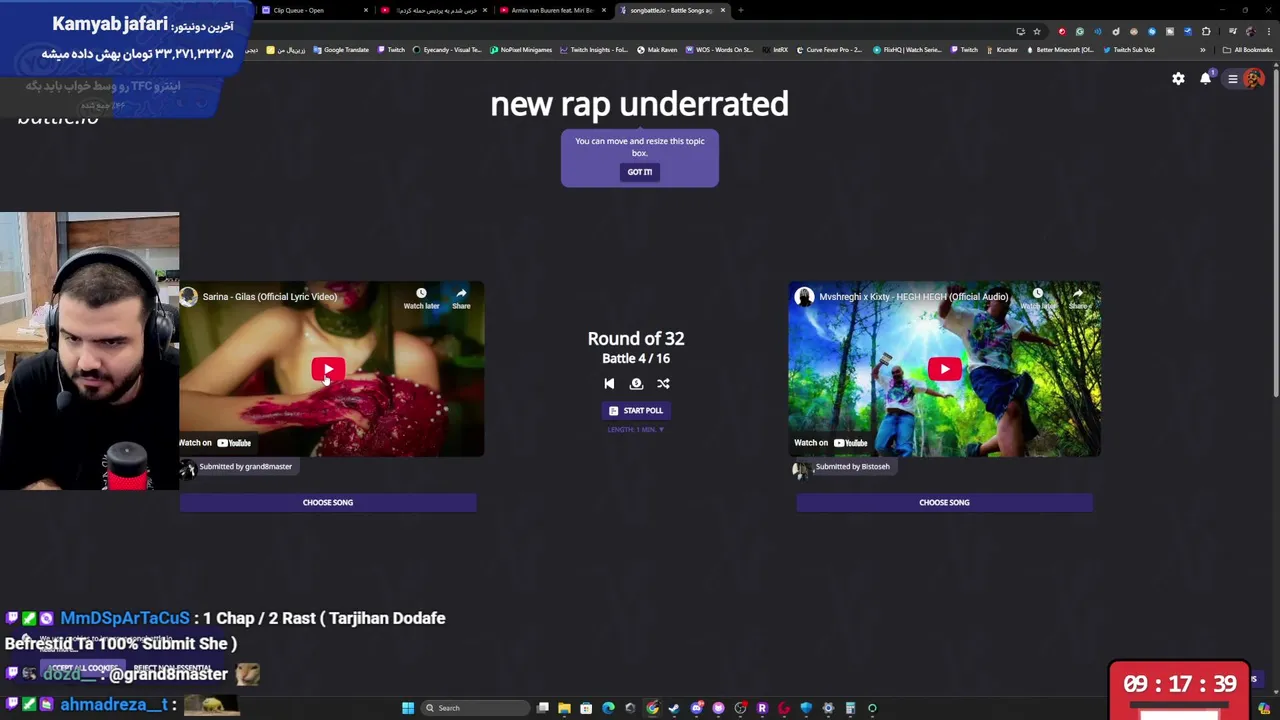Viewport: 1280px width, 720px height.
Task: Open Sarina channel avatar on left video
Action: [x=188, y=297]
